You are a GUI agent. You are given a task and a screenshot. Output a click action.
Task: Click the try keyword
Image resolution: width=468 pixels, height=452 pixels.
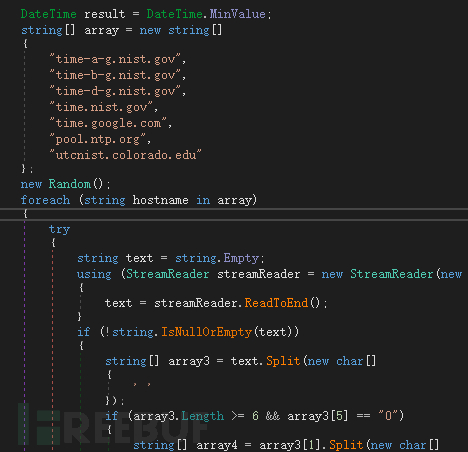(x=59, y=229)
